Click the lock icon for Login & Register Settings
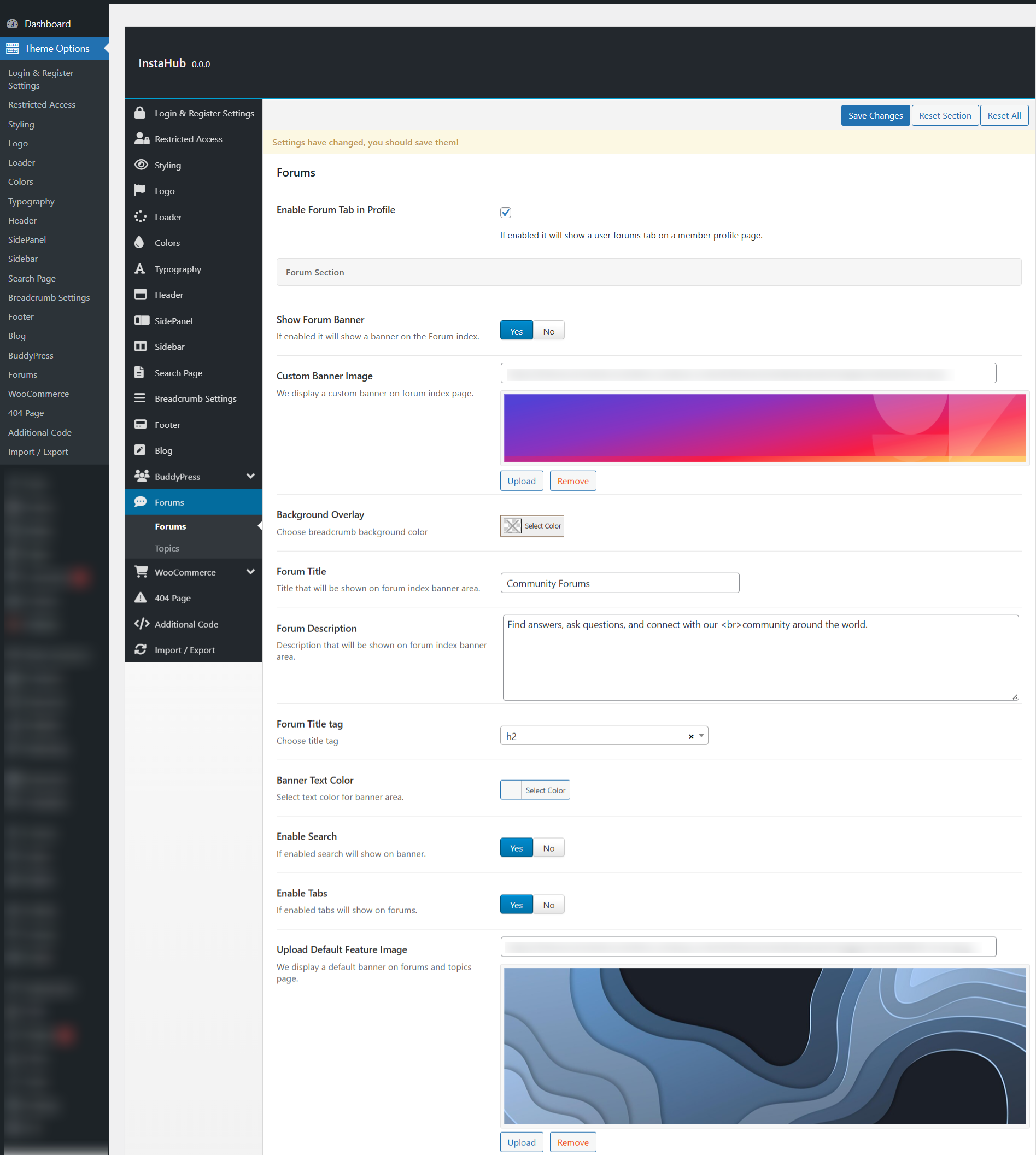The width and height of the screenshot is (1036, 1155). click(139, 113)
